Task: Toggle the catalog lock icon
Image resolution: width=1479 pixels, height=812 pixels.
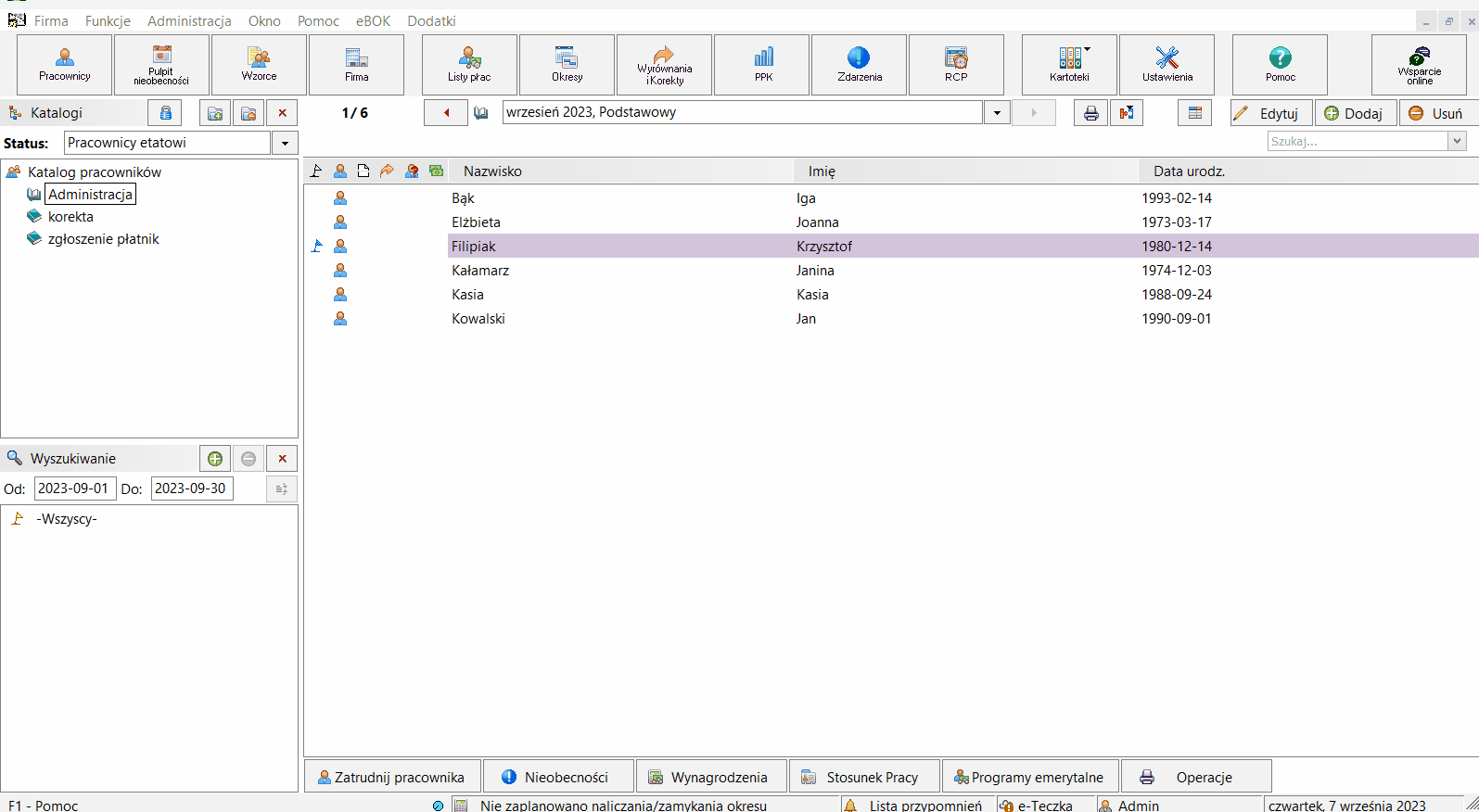Action: point(165,113)
